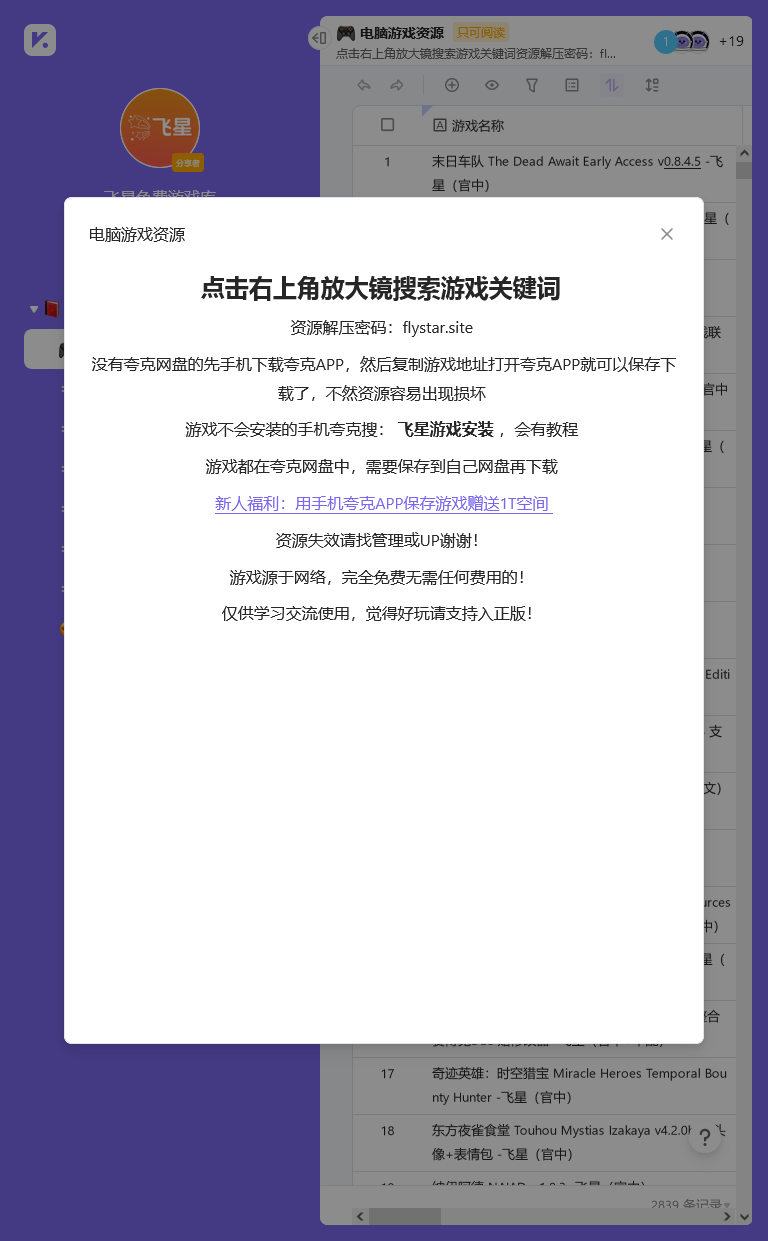This screenshot has width=768, height=1241.
Task: Click the app logo at top left
Action: click(x=40, y=40)
